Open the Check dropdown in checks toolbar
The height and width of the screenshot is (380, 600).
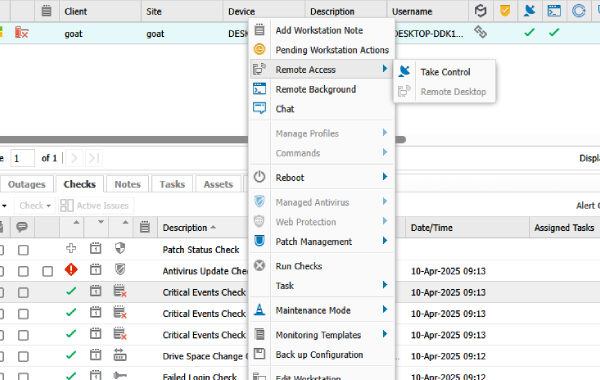click(35, 205)
